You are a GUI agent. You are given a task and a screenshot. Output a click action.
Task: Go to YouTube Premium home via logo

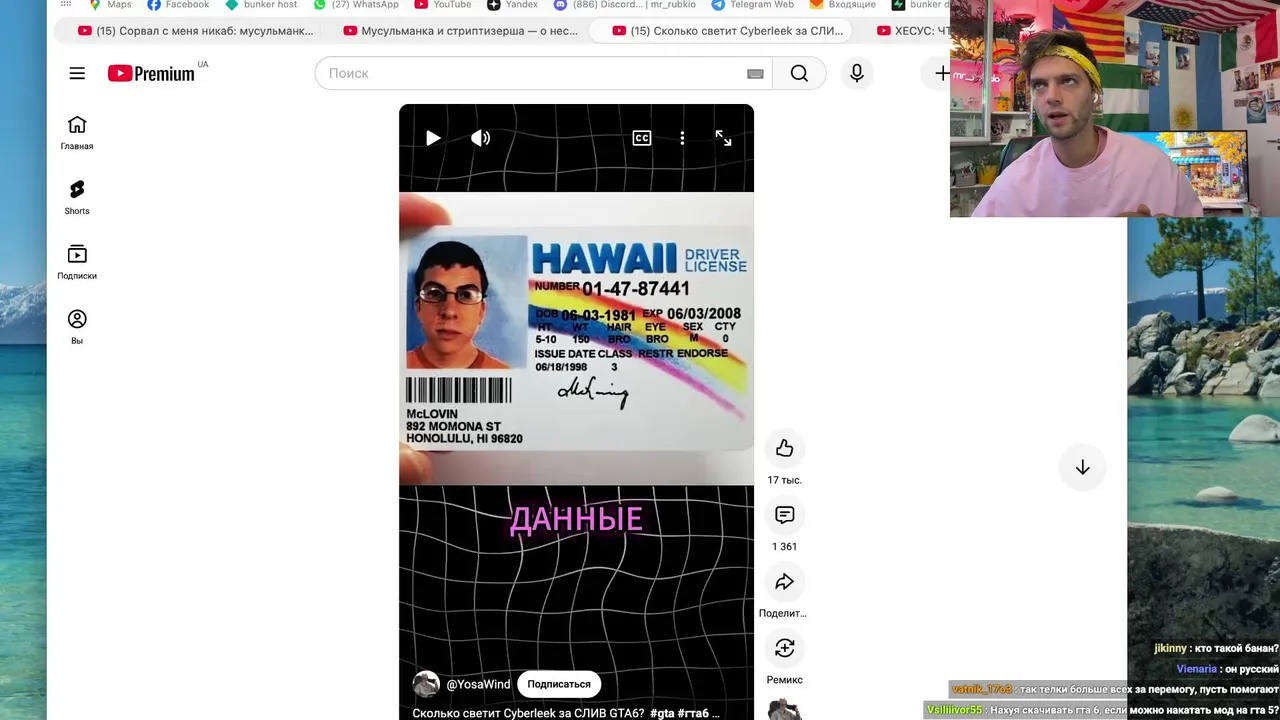151,73
